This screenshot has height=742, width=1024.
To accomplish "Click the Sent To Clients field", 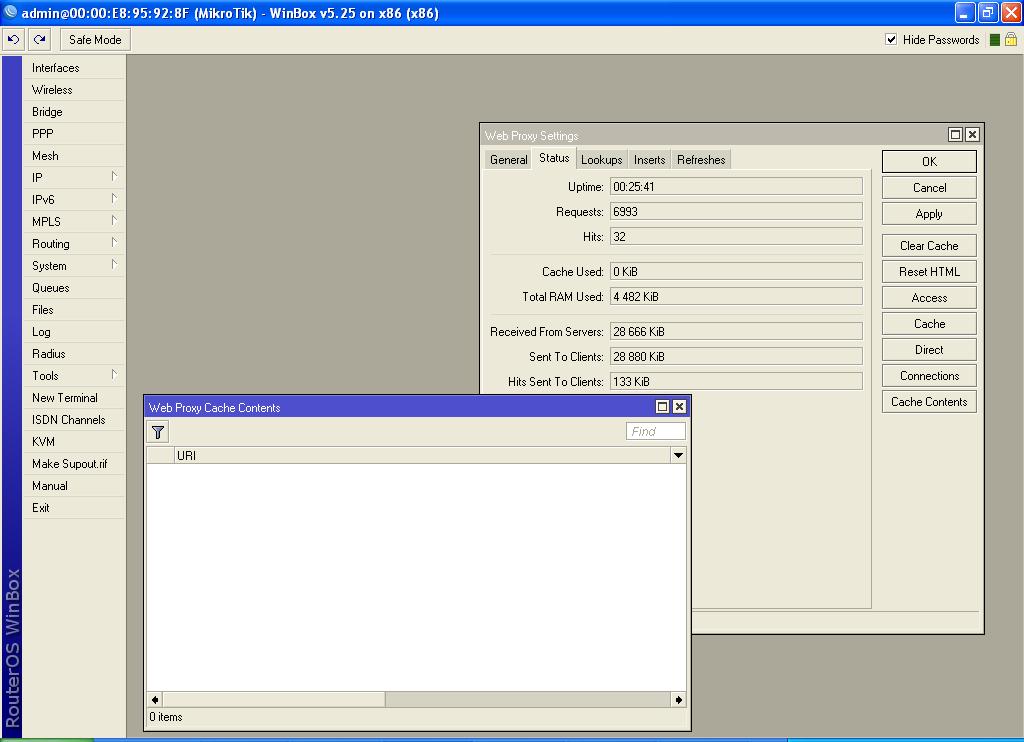I will (736, 357).
